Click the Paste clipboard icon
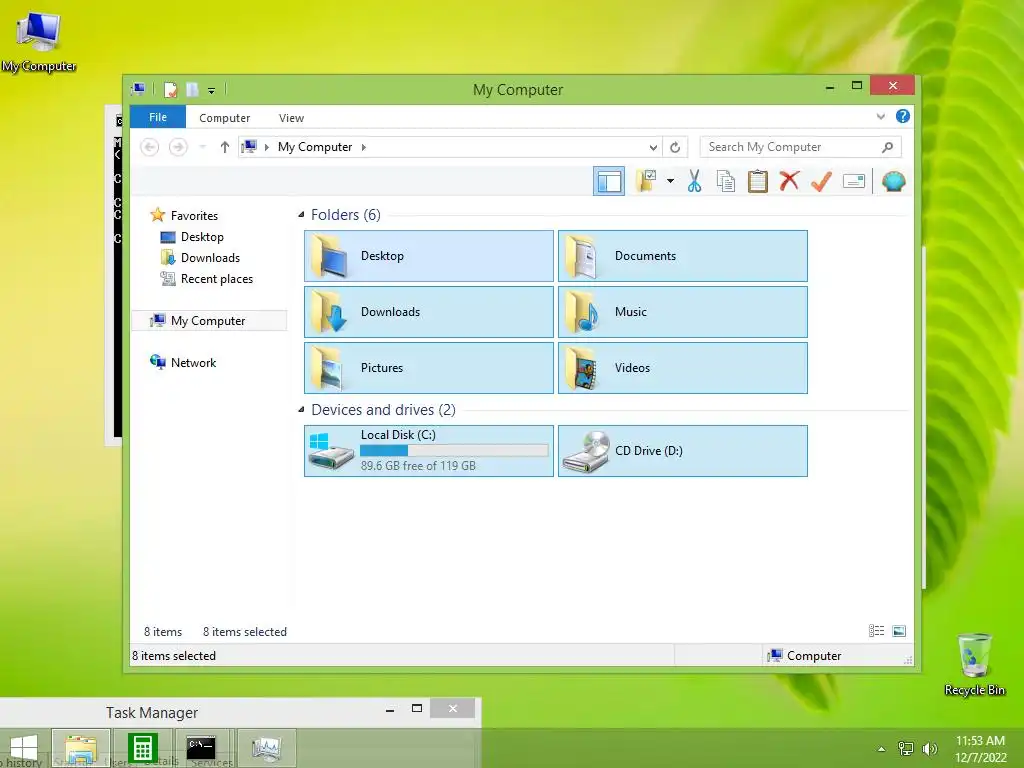Image resolution: width=1024 pixels, height=768 pixels. pos(758,181)
